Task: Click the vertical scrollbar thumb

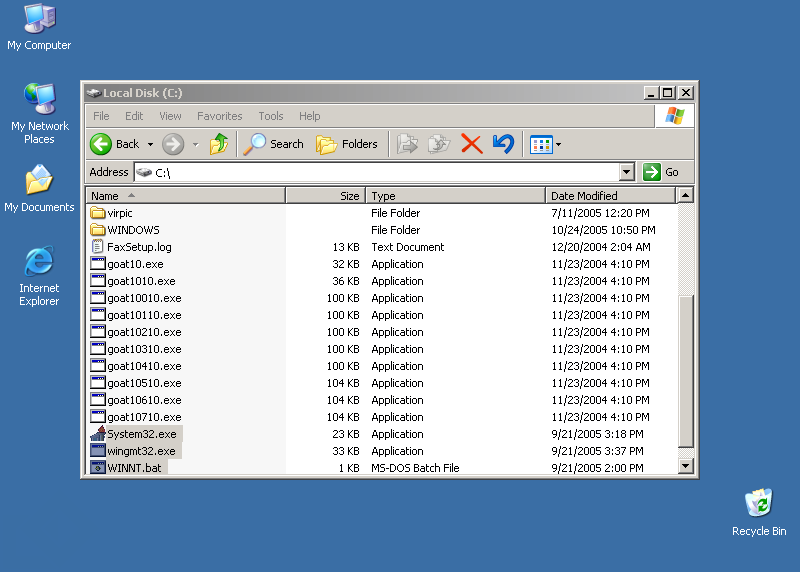Action: coord(685,371)
